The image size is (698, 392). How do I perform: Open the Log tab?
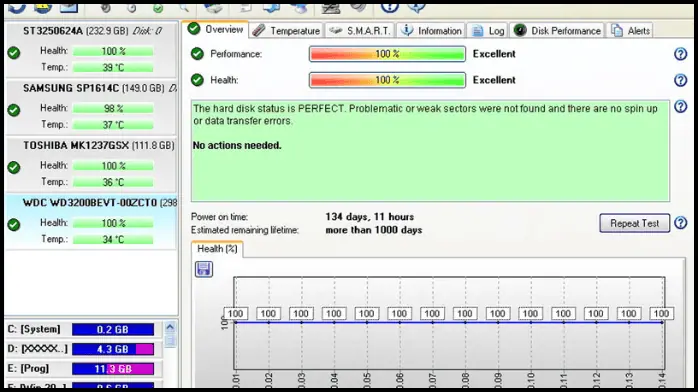(488, 31)
